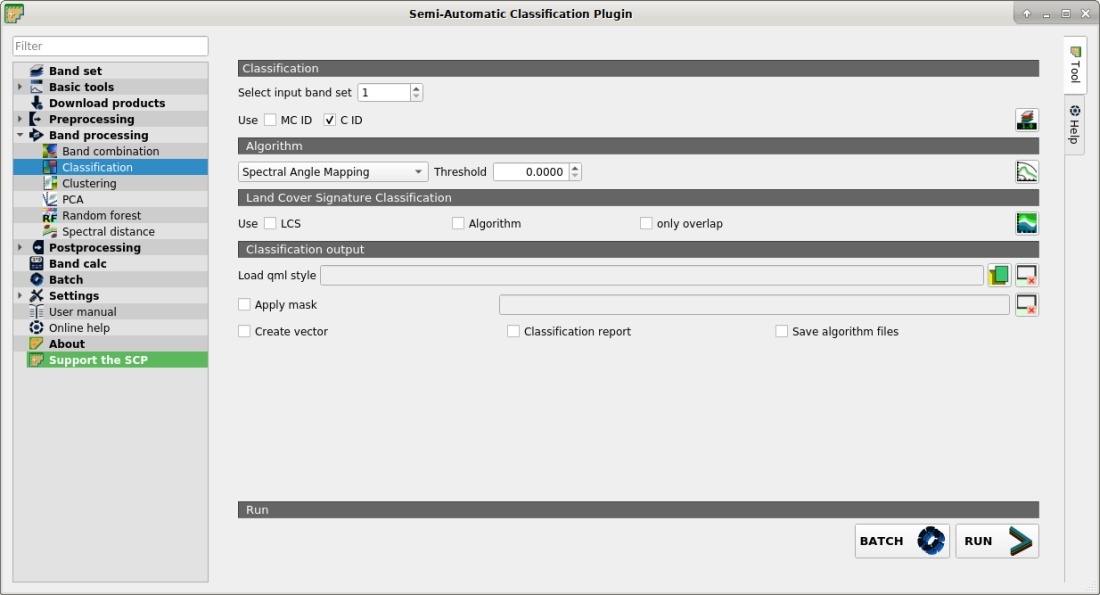This screenshot has width=1100, height=595.
Task: Click green icon to load qml style file
Action: (x=999, y=275)
